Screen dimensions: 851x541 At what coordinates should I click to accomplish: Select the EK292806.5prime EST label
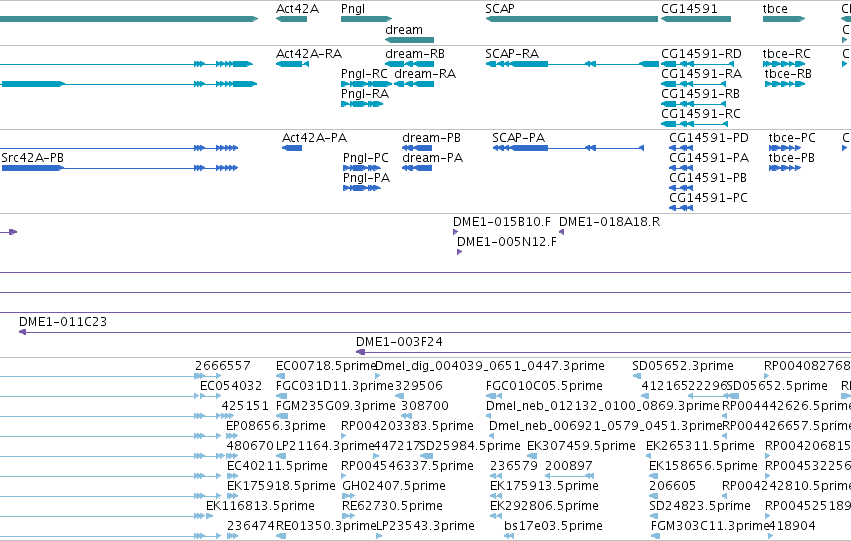tap(544, 507)
